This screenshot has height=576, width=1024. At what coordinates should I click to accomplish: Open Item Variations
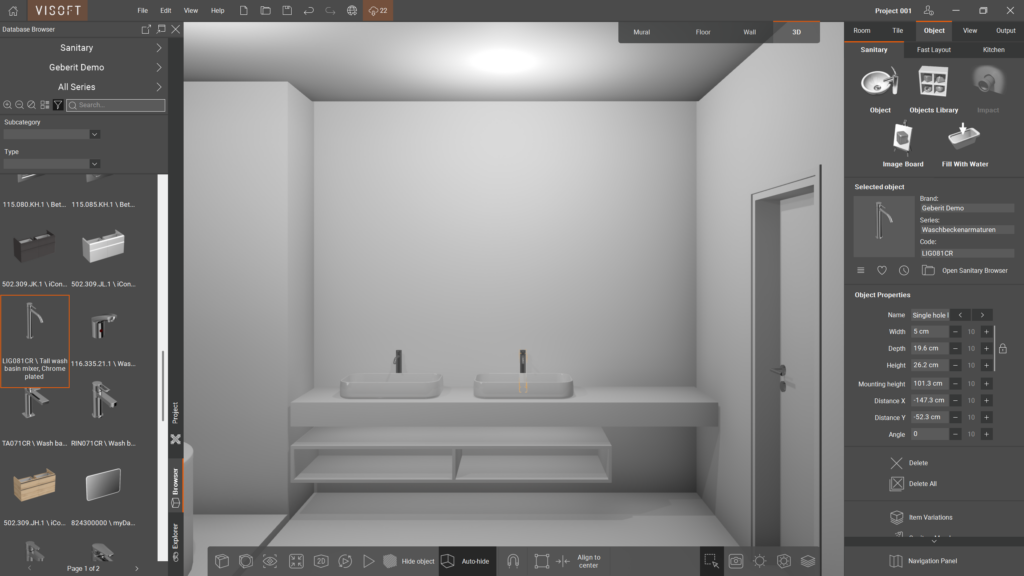coord(921,517)
